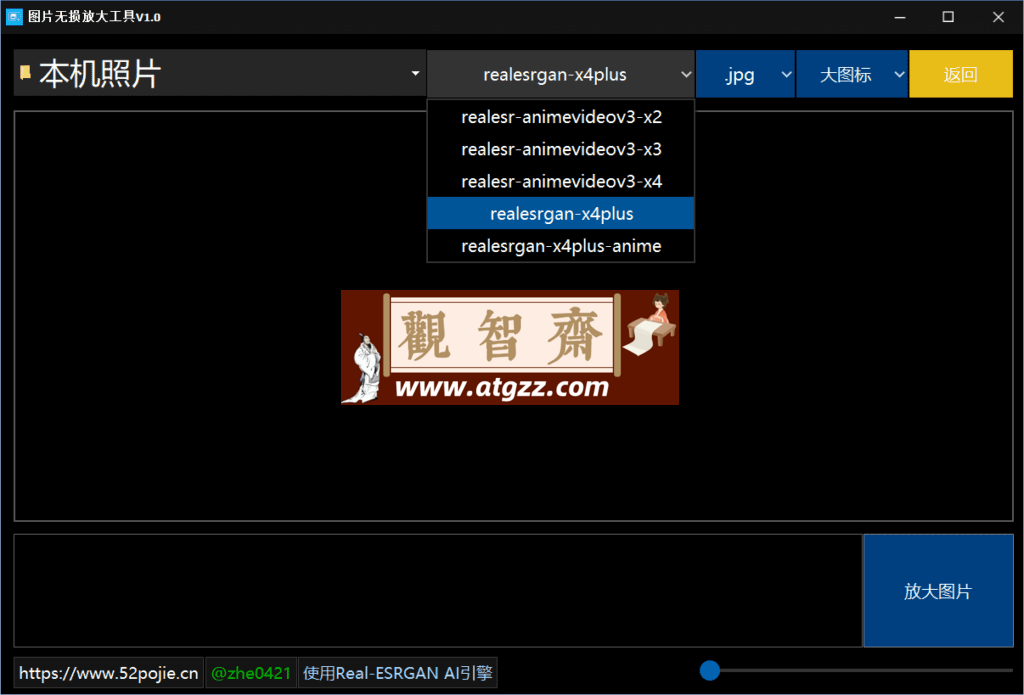Open the .jpg output format dropdown

click(745, 74)
